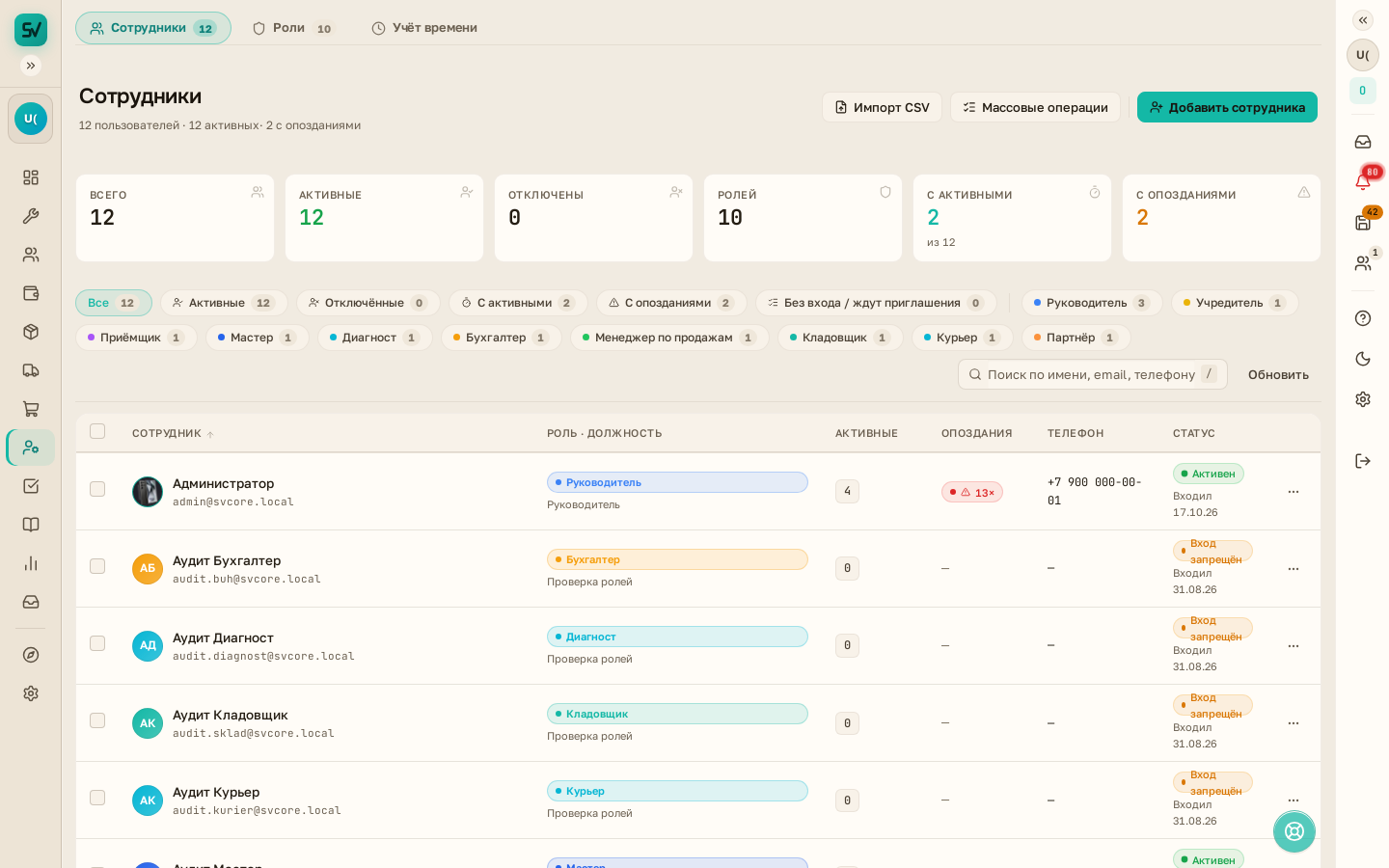Viewport: 1389px width, 868px height.
Task: Open the dashboard grid sidebar icon
Action: click(x=31, y=177)
